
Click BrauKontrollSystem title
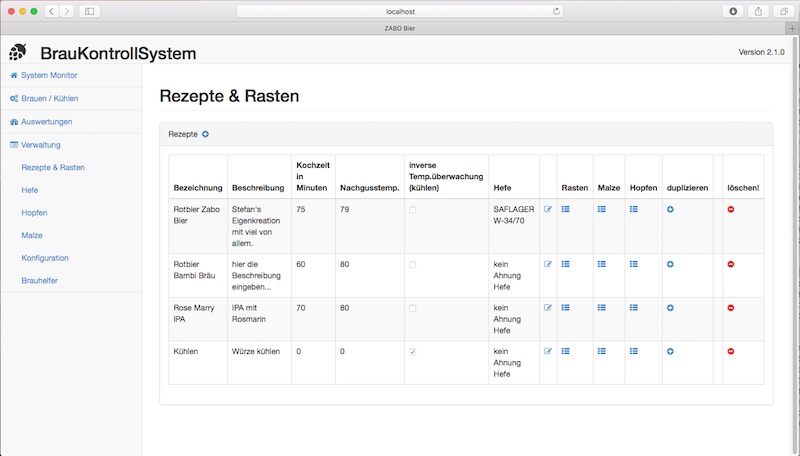tap(118, 53)
